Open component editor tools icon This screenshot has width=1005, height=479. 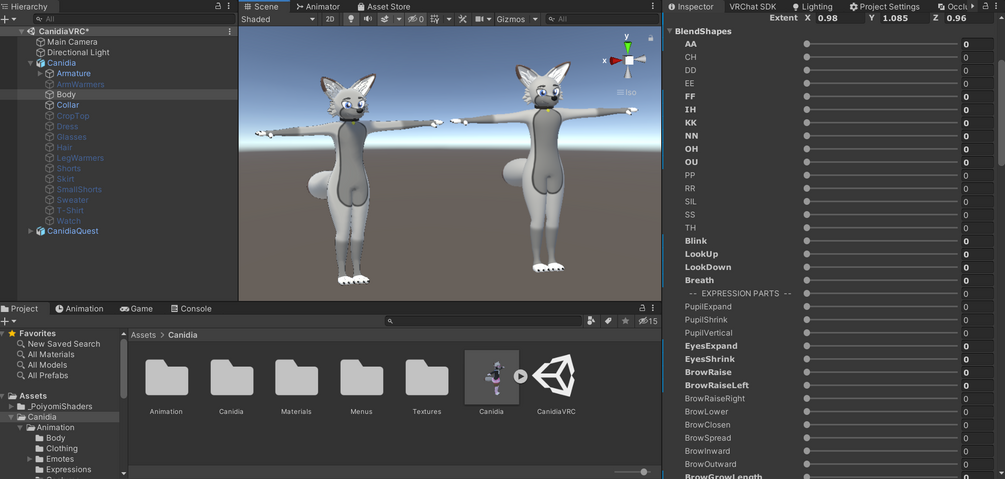[x=463, y=19]
